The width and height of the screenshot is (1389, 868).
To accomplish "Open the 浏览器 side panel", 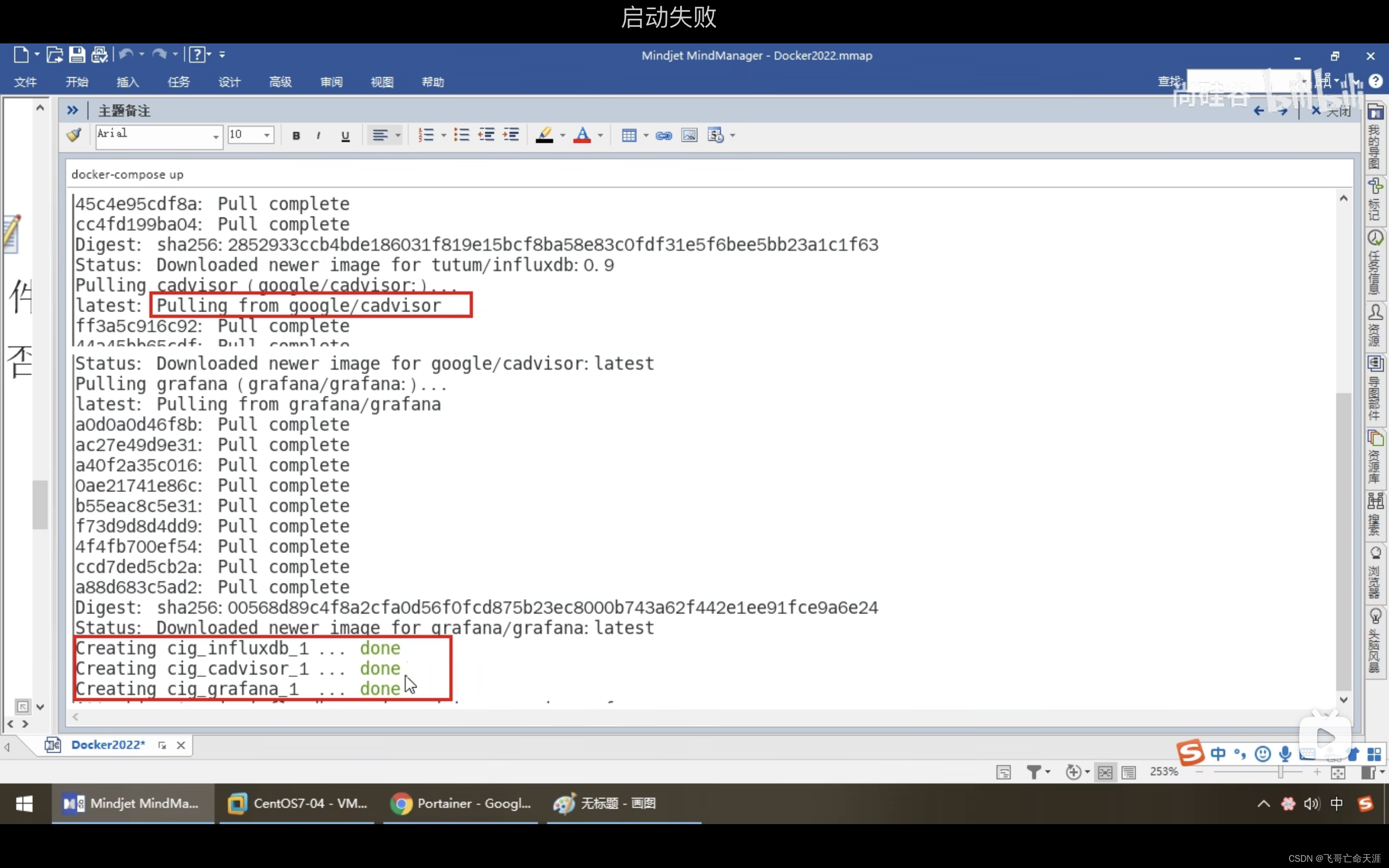I will coord(1375,572).
